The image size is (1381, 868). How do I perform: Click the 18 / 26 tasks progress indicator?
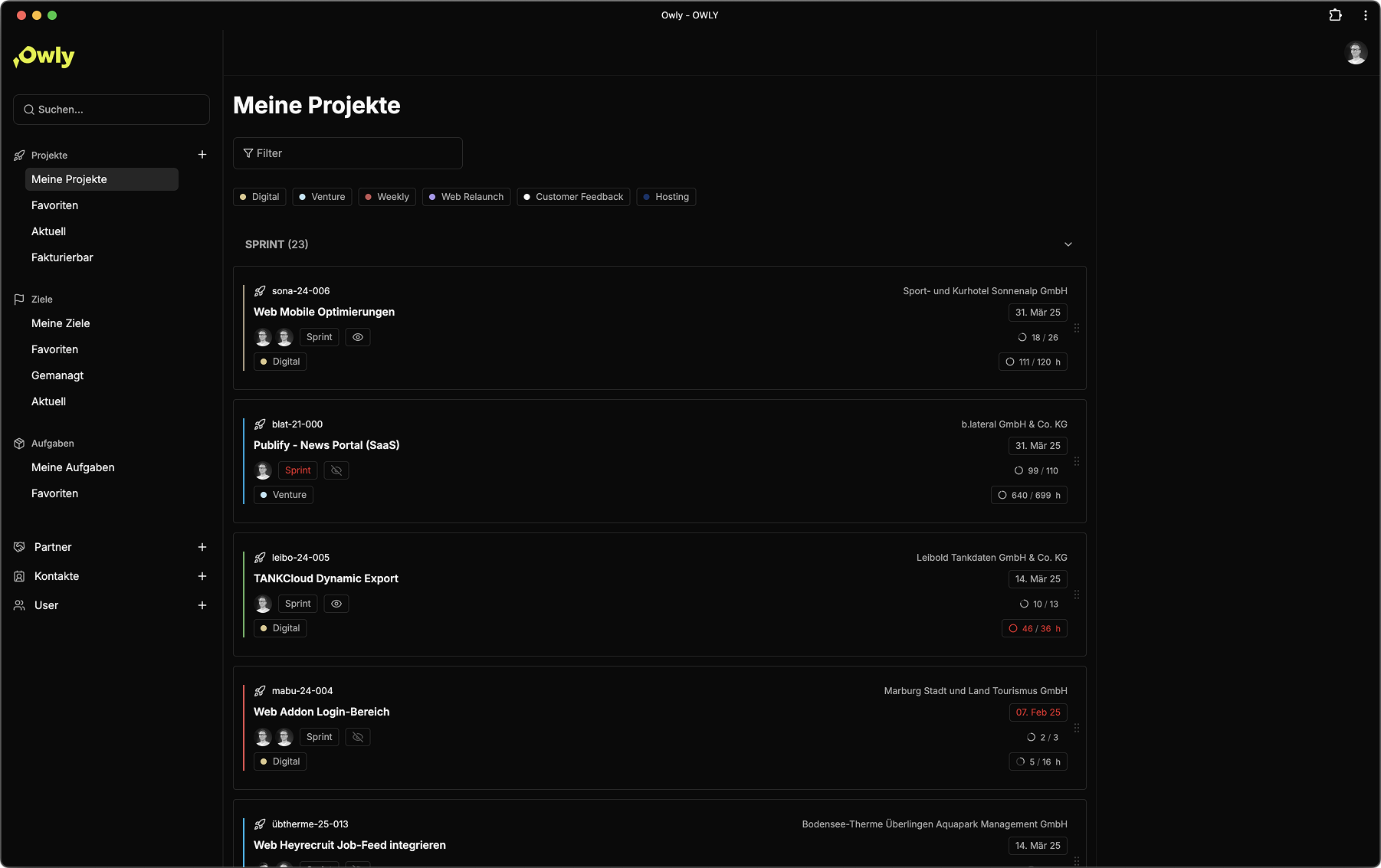[1038, 337]
